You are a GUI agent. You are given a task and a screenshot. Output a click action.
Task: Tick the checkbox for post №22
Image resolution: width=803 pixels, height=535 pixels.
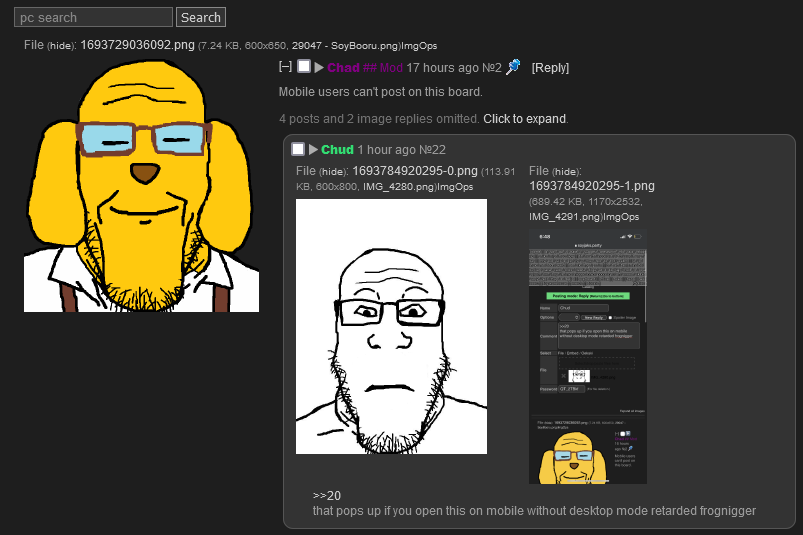[298, 149]
